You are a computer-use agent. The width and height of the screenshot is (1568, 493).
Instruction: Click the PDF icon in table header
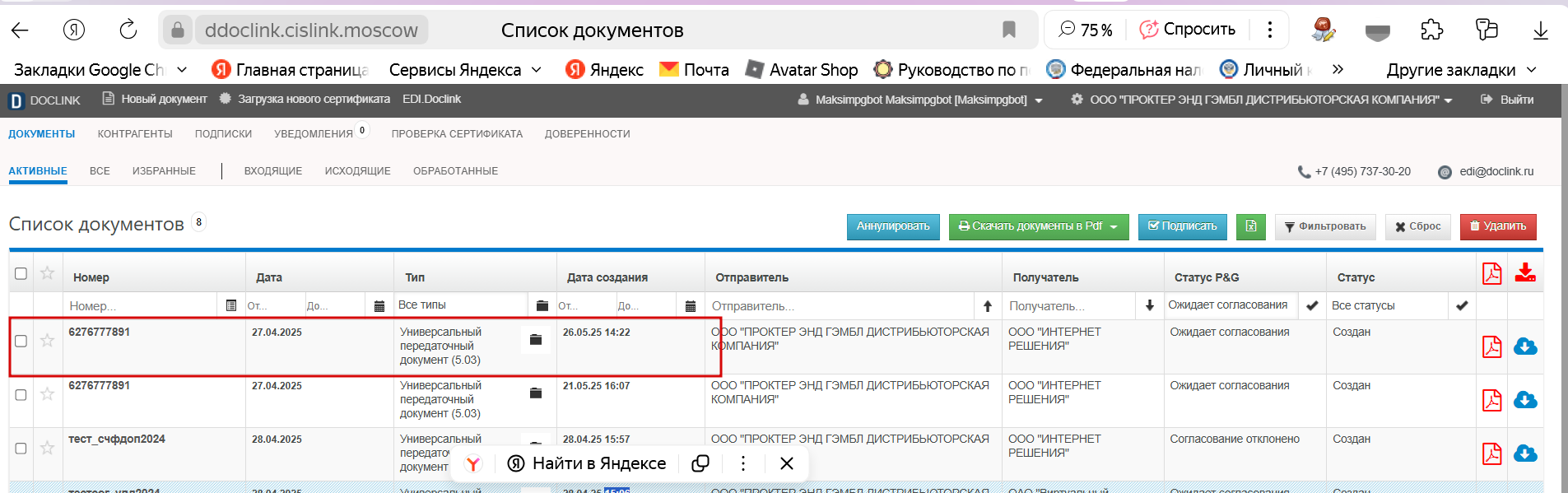[x=1492, y=272]
